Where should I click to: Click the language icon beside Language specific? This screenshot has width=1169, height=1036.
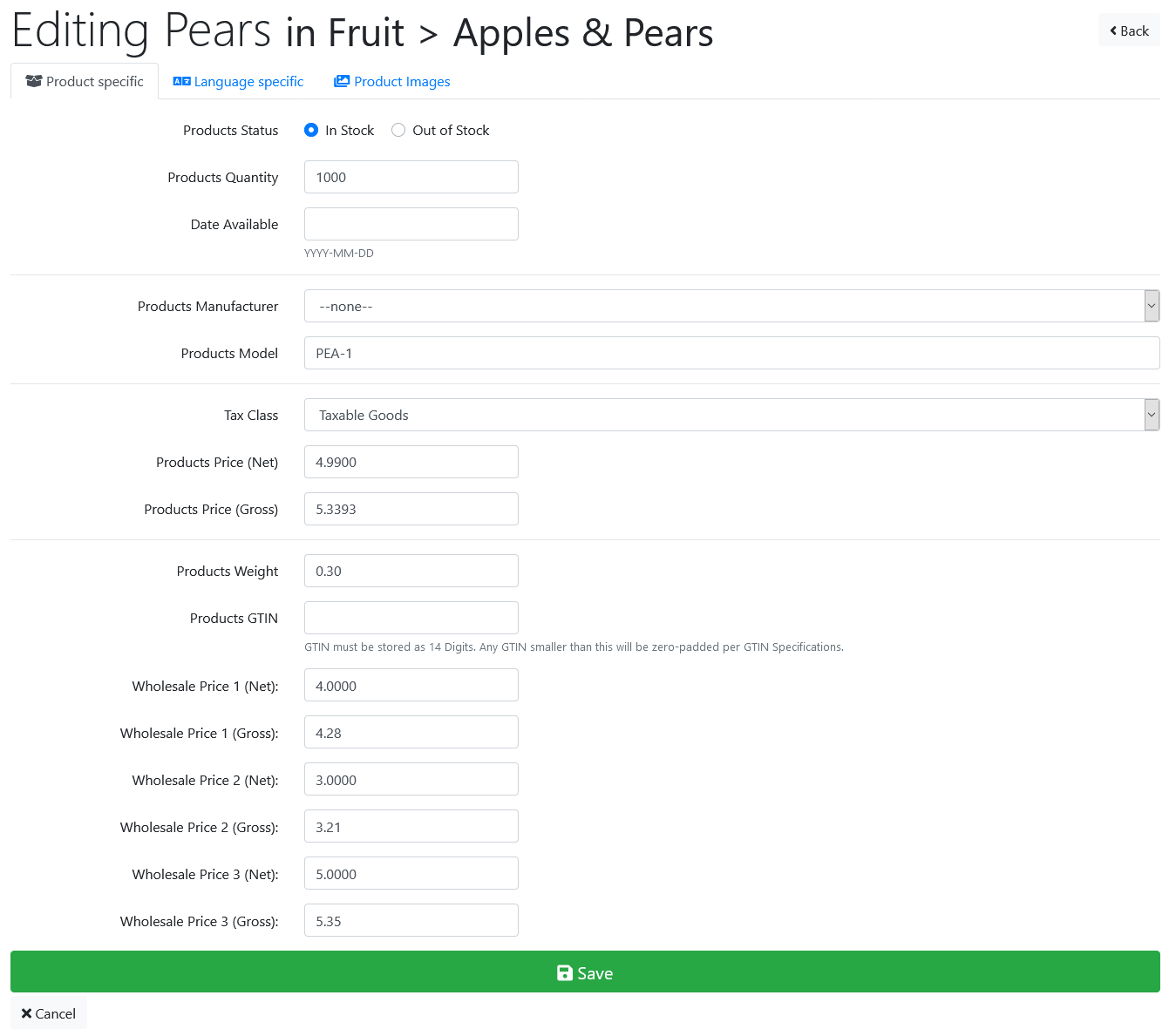(181, 81)
